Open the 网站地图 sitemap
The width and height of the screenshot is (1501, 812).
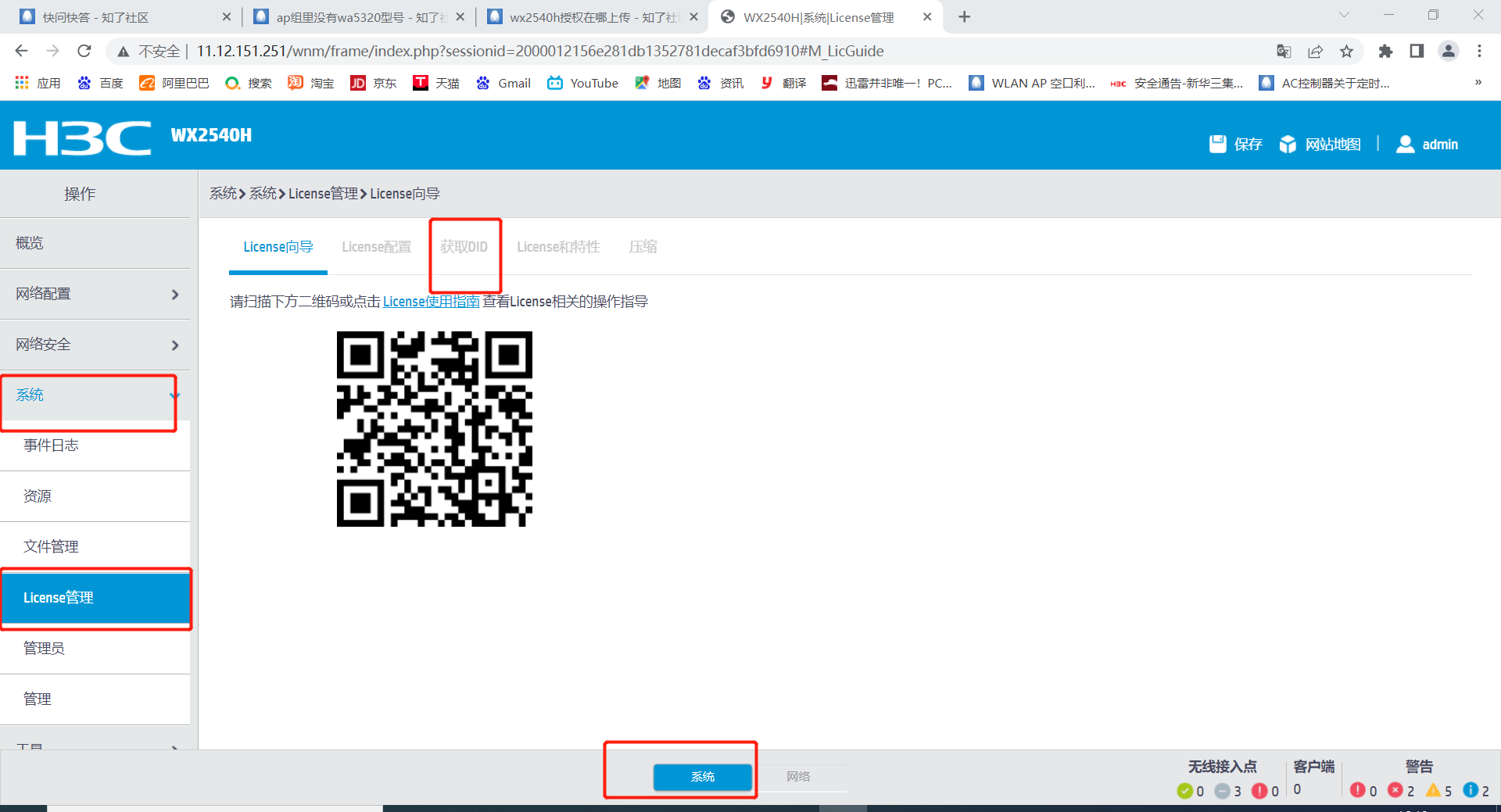tap(1320, 144)
